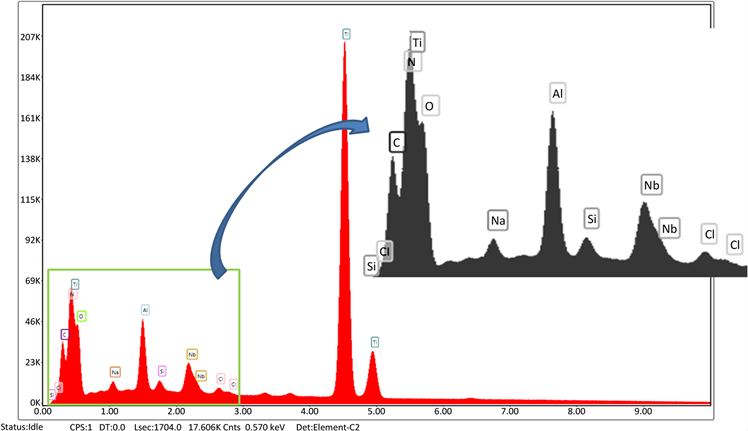Click the small Al label on the red spectrum

tap(145, 310)
